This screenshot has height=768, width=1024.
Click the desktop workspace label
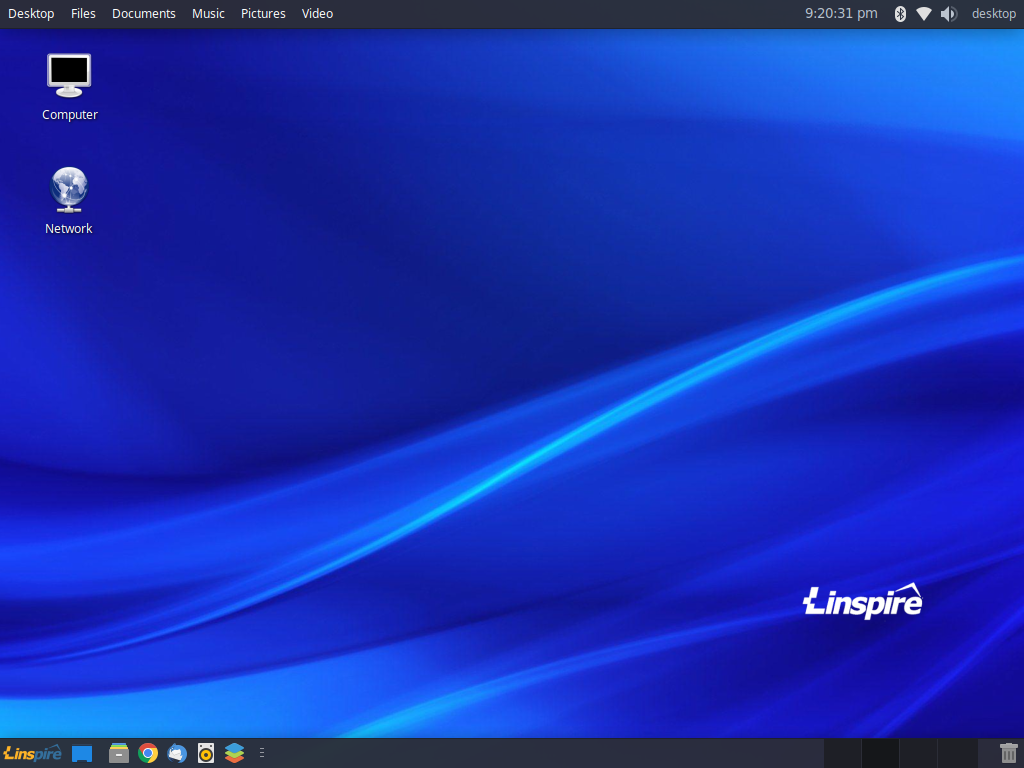click(993, 13)
